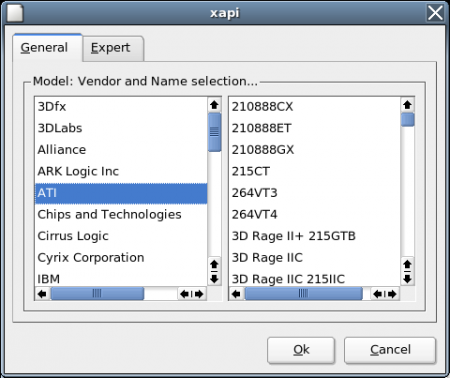Viewport: 450px width, 378px height.
Task: Confirm the selection with the Ok button
Action: [301, 350]
